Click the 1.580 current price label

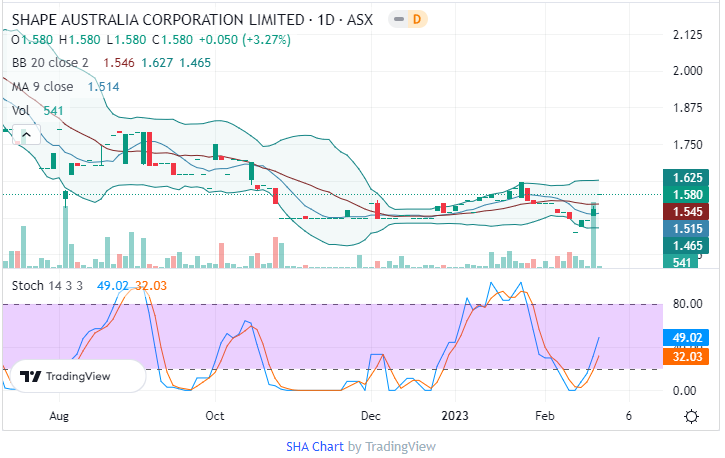685,195
